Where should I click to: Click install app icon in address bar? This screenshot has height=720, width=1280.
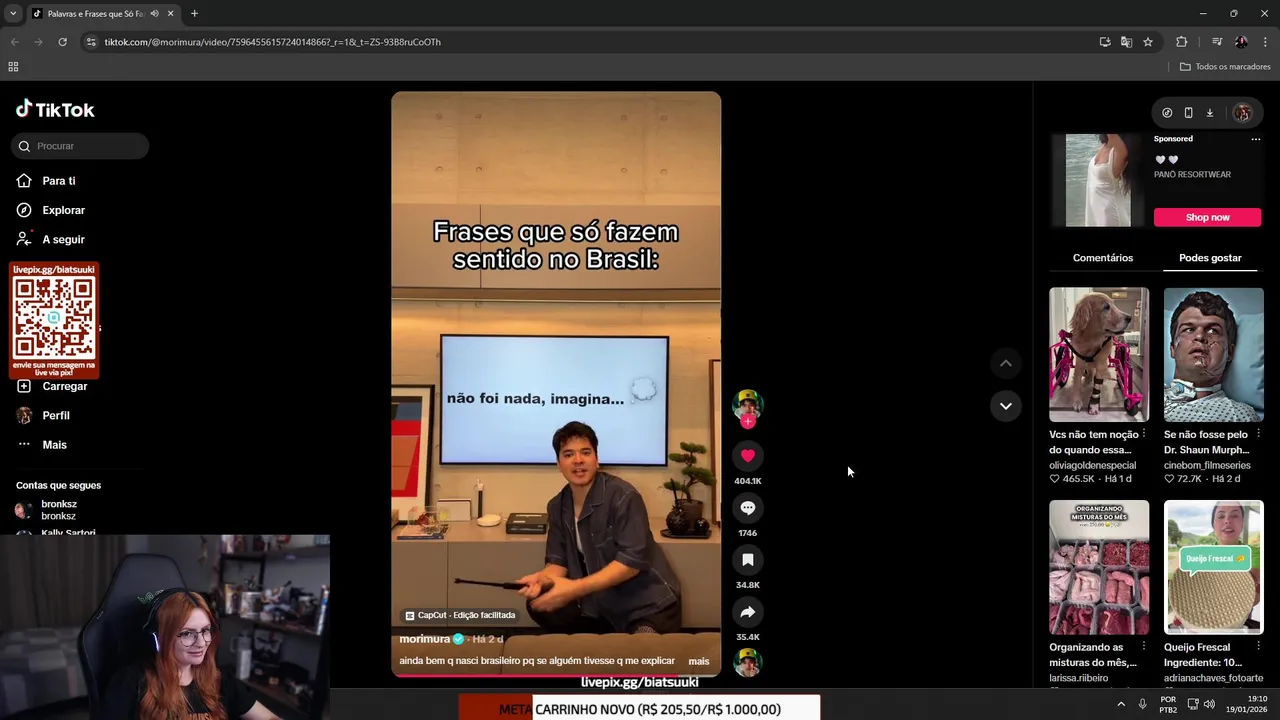[1104, 42]
